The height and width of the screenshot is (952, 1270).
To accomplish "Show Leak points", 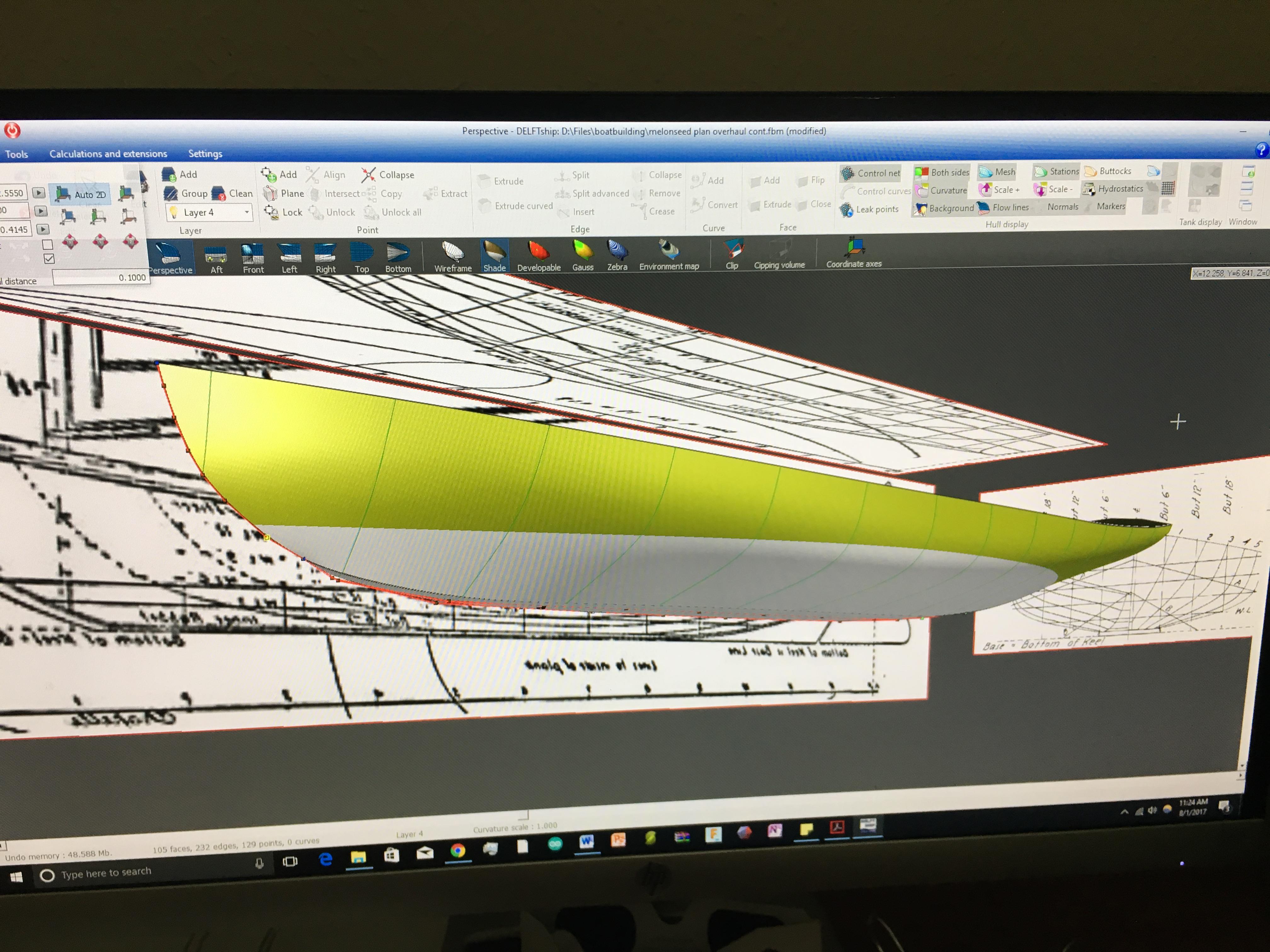I will tap(870, 209).
